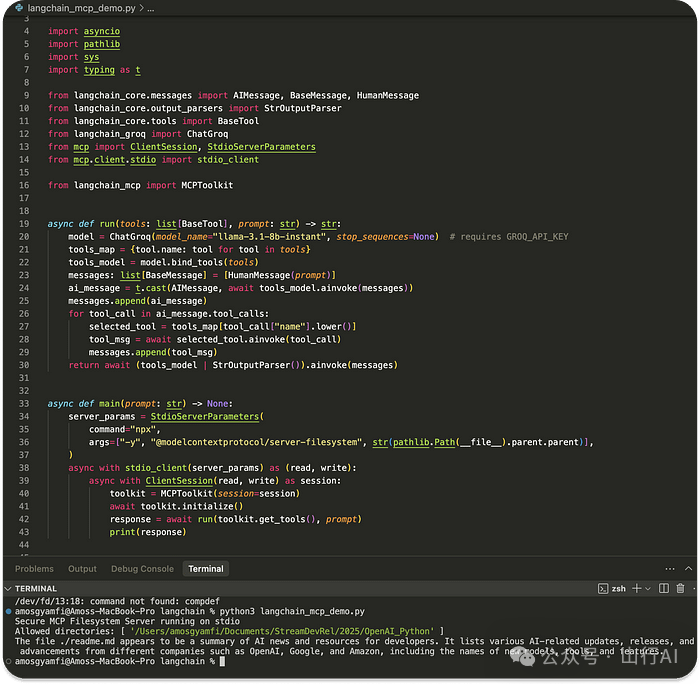
Task: Expand the breadcrumb ellipsis after filename
Action: [x=150, y=7]
